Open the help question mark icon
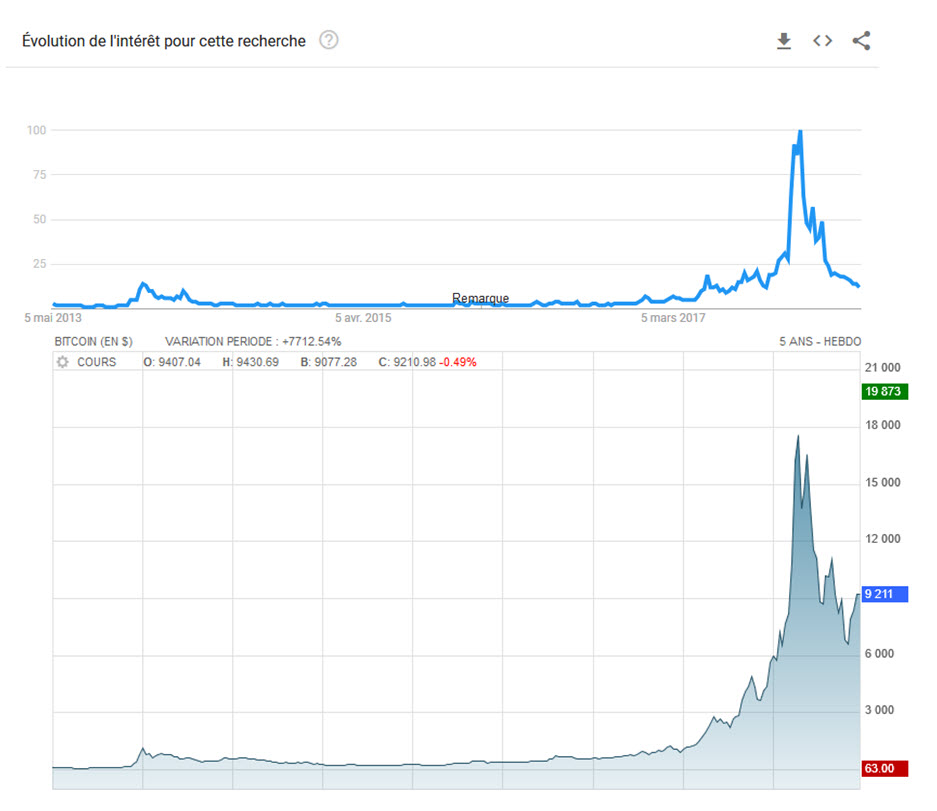This screenshot has height=811, width=937. [x=329, y=40]
